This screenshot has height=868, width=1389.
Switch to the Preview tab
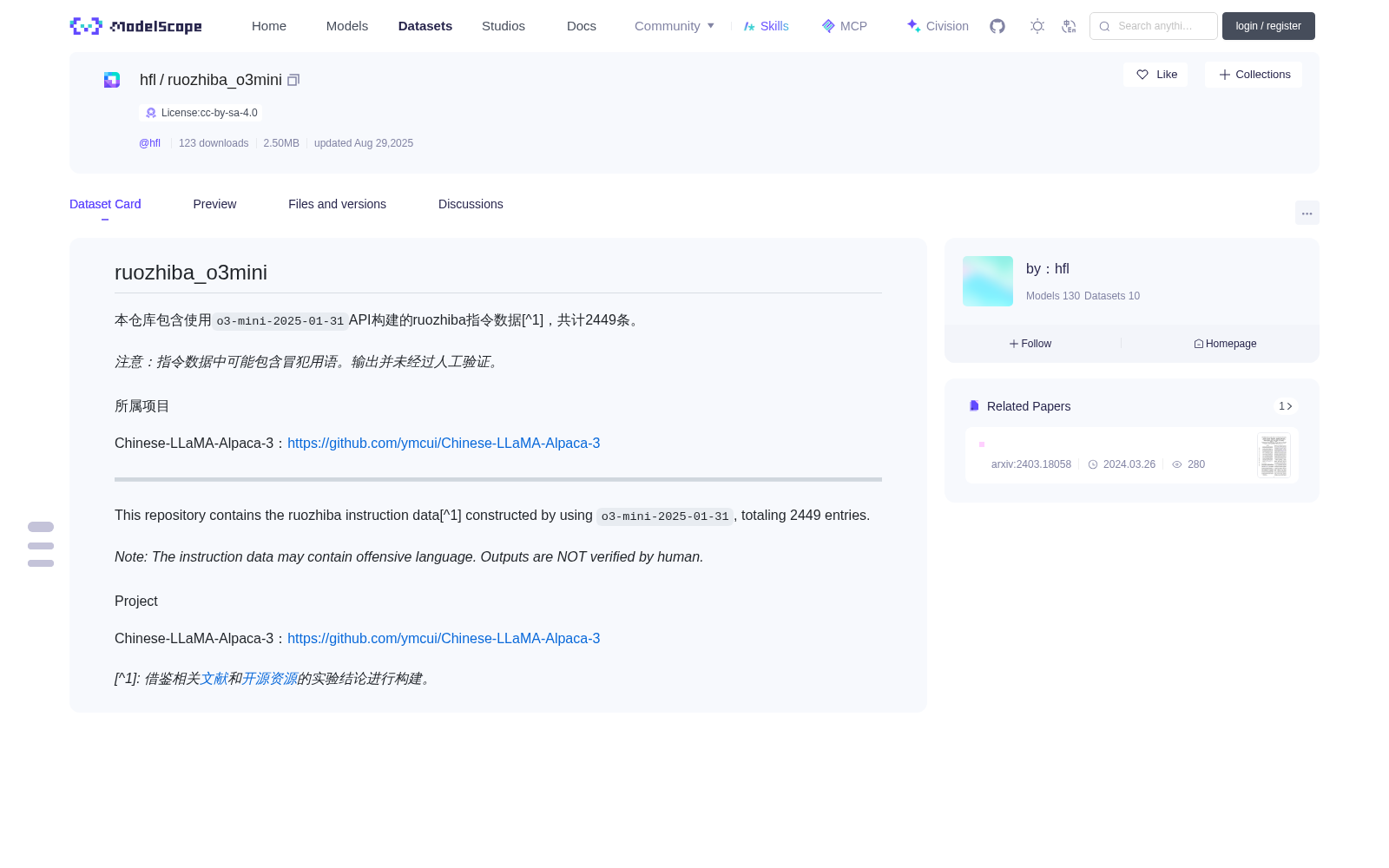pyautogui.click(x=214, y=204)
